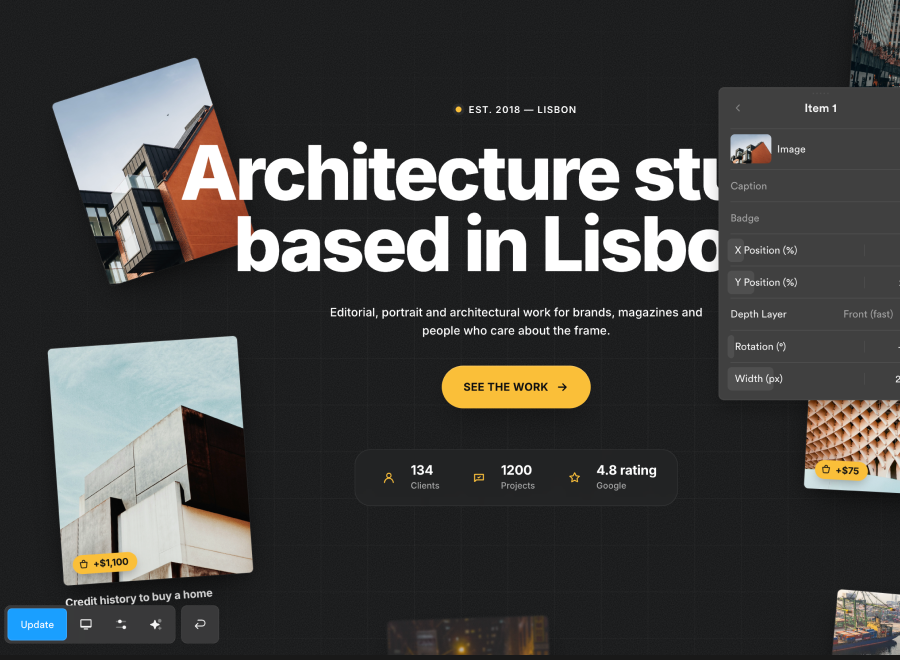The image size is (900, 660).
Task: Click the 'Google' label under 4.8 rating
Action: 611,486
